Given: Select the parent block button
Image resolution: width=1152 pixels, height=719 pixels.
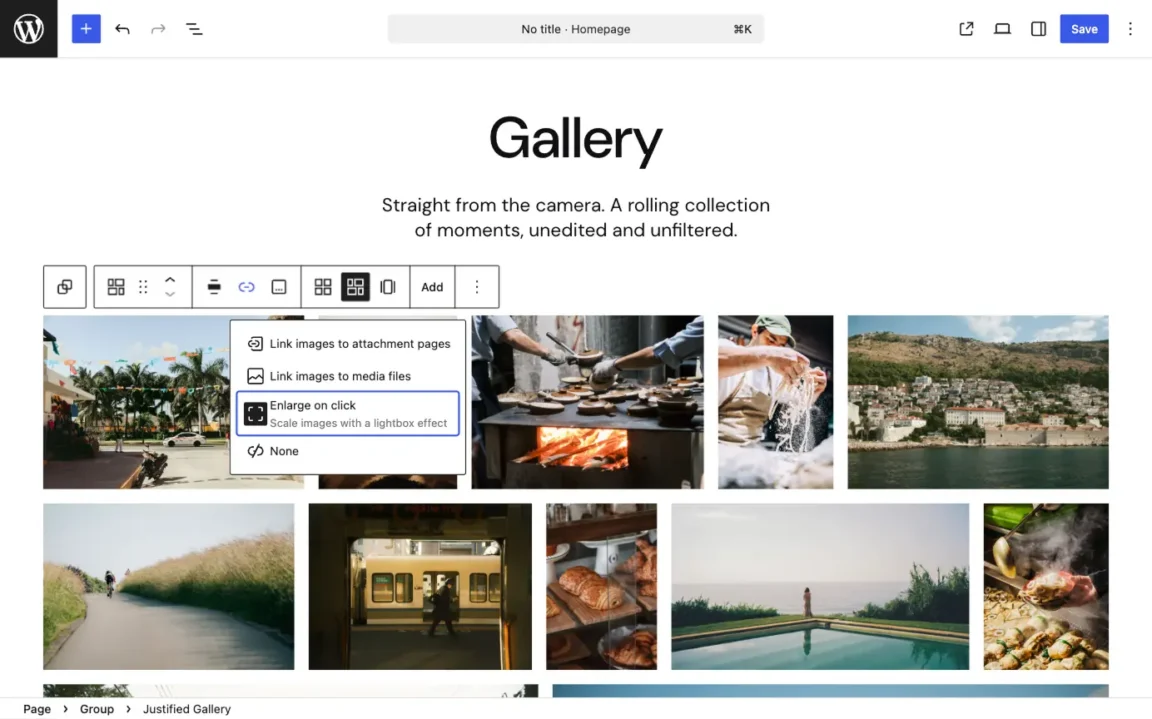Looking at the screenshot, I should click(65, 286).
